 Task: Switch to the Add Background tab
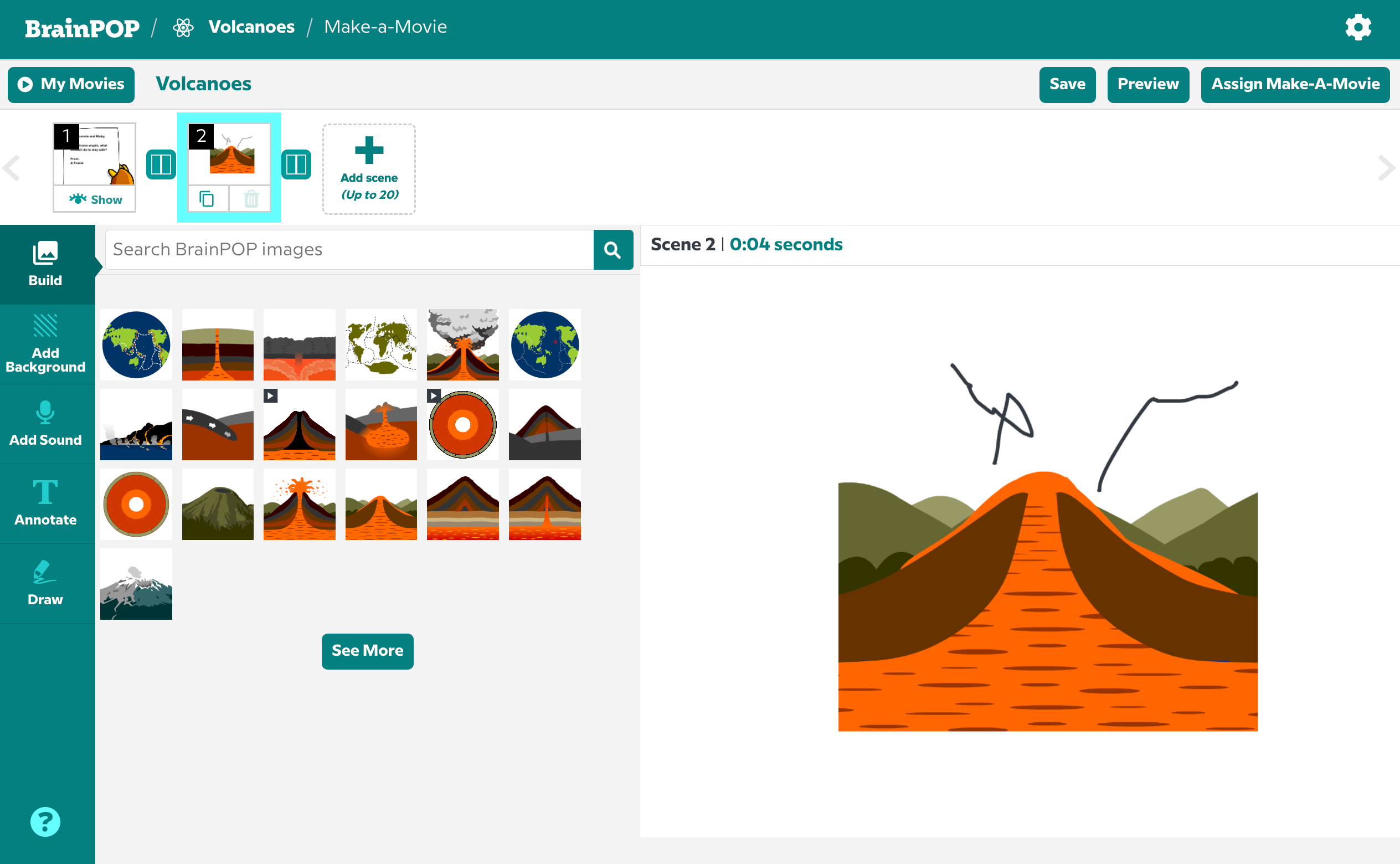pyautogui.click(x=46, y=344)
